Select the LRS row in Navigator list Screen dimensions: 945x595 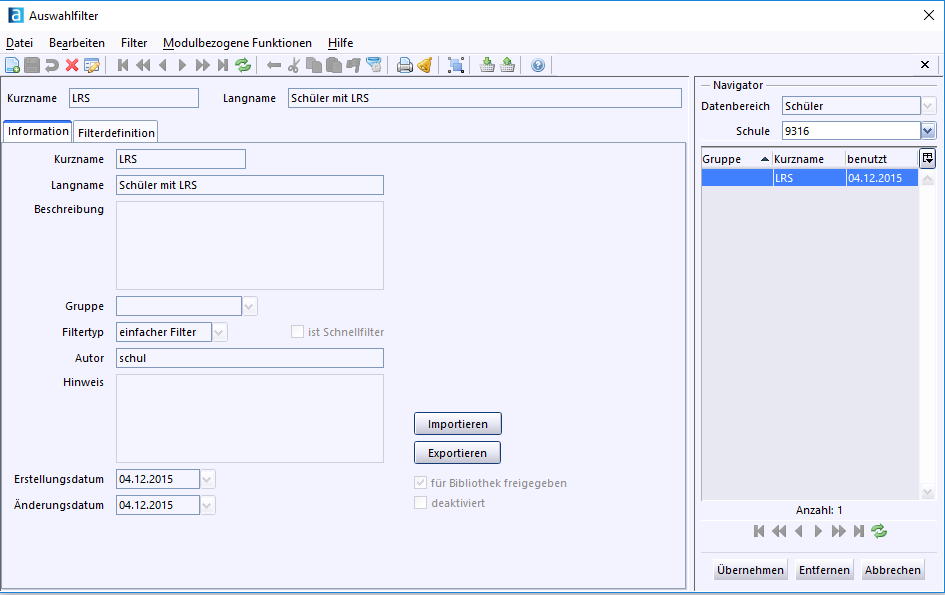click(x=809, y=178)
